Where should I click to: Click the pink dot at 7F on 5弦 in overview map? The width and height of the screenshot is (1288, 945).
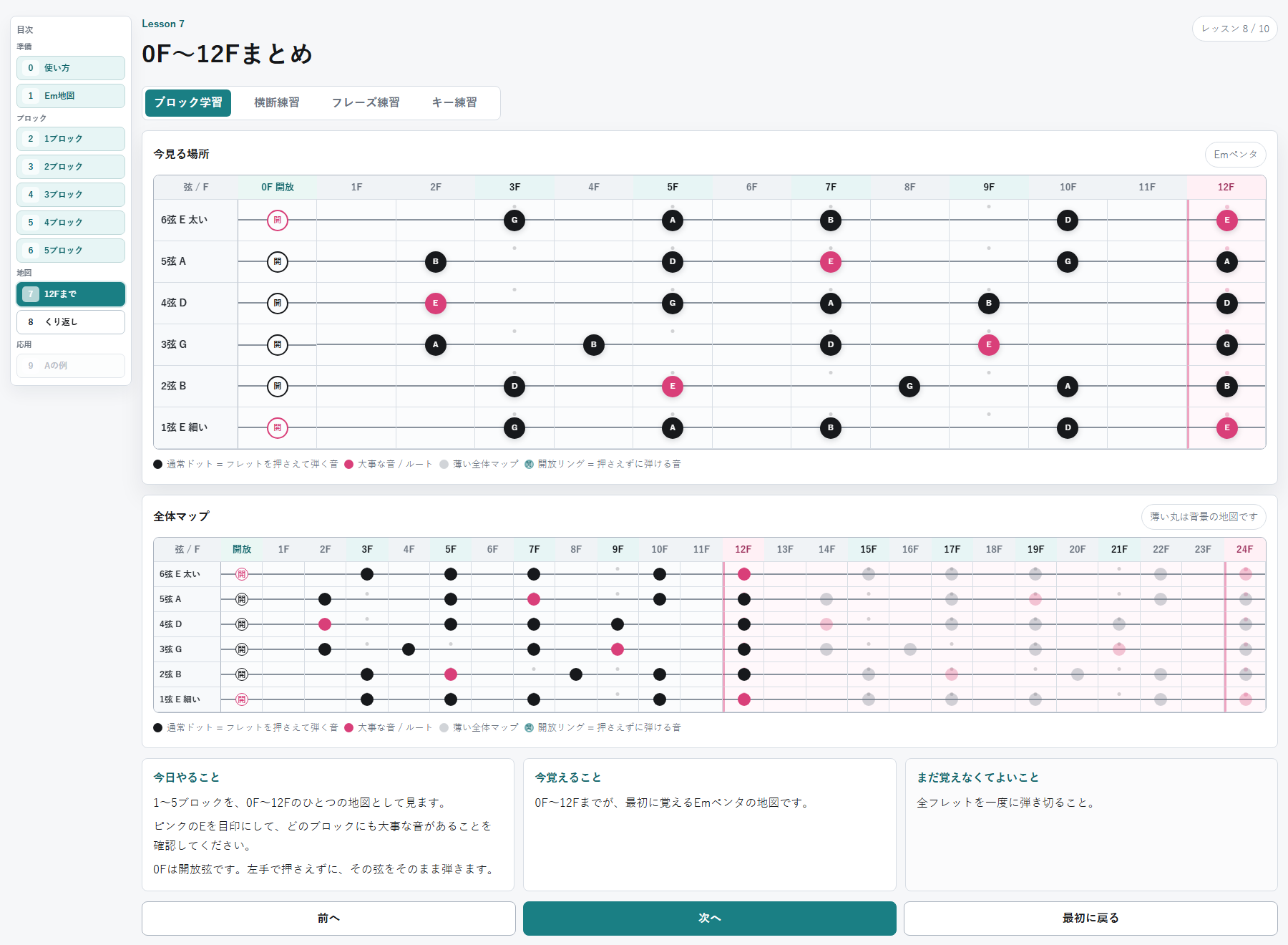click(x=534, y=599)
